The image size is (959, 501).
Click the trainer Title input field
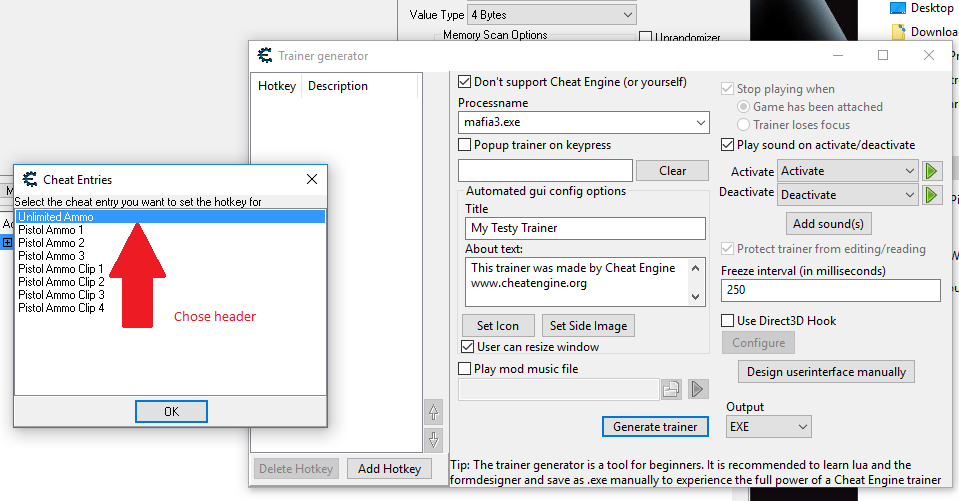coord(585,228)
